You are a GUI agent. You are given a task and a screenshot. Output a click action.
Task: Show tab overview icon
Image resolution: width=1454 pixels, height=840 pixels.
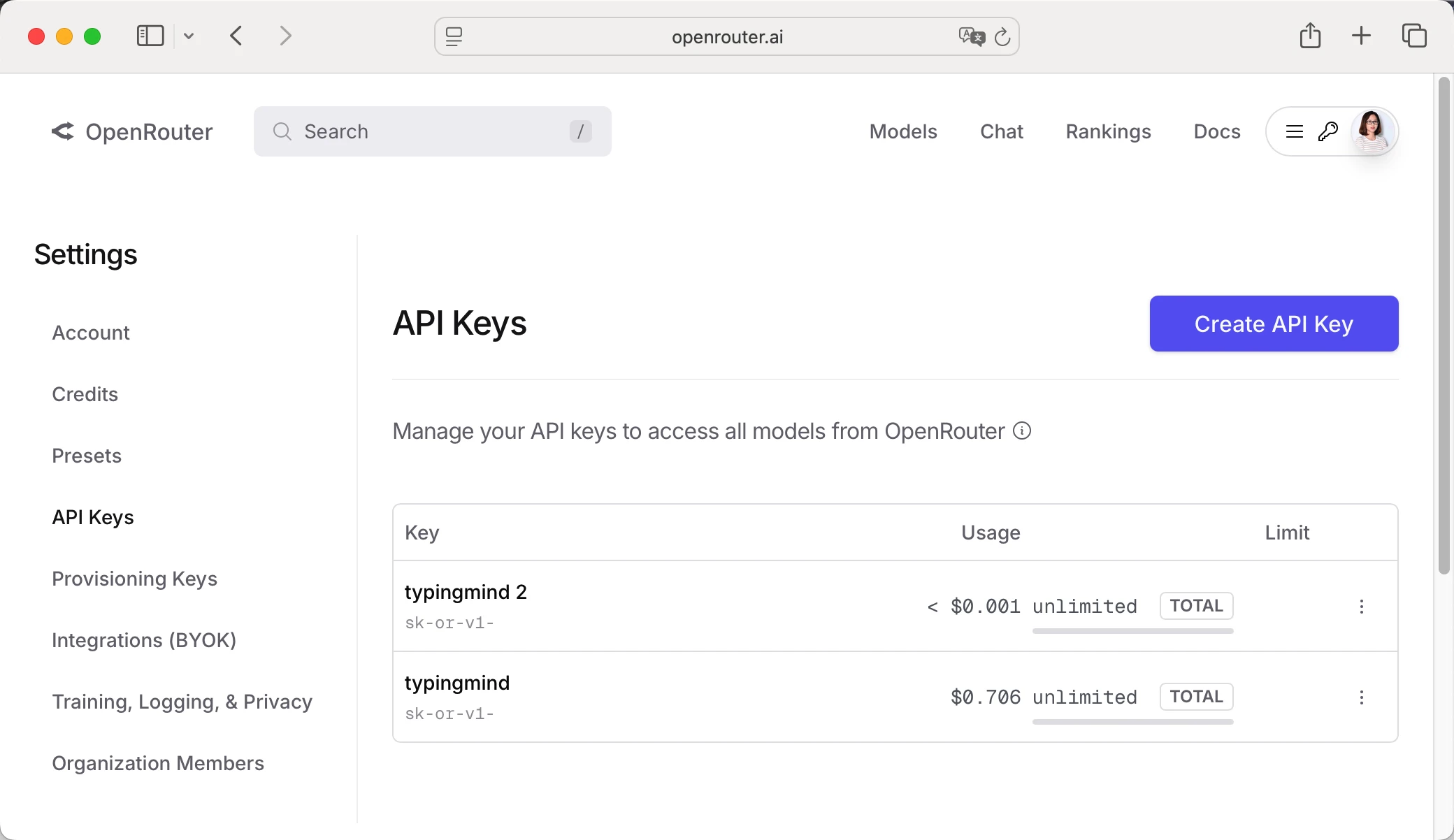(1413, 36)
